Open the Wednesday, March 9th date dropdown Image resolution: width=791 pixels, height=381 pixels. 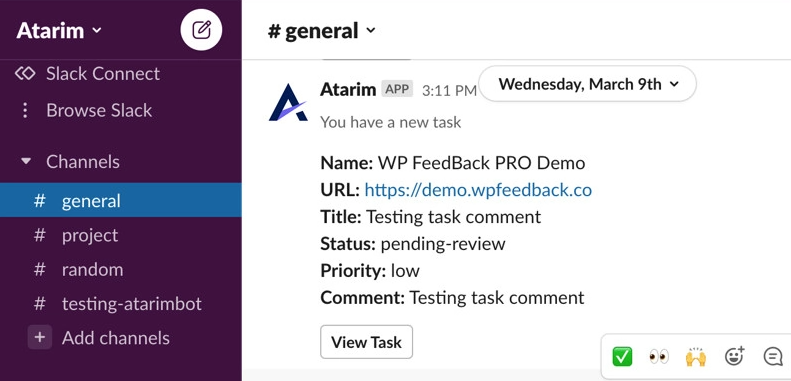(588, 84)
